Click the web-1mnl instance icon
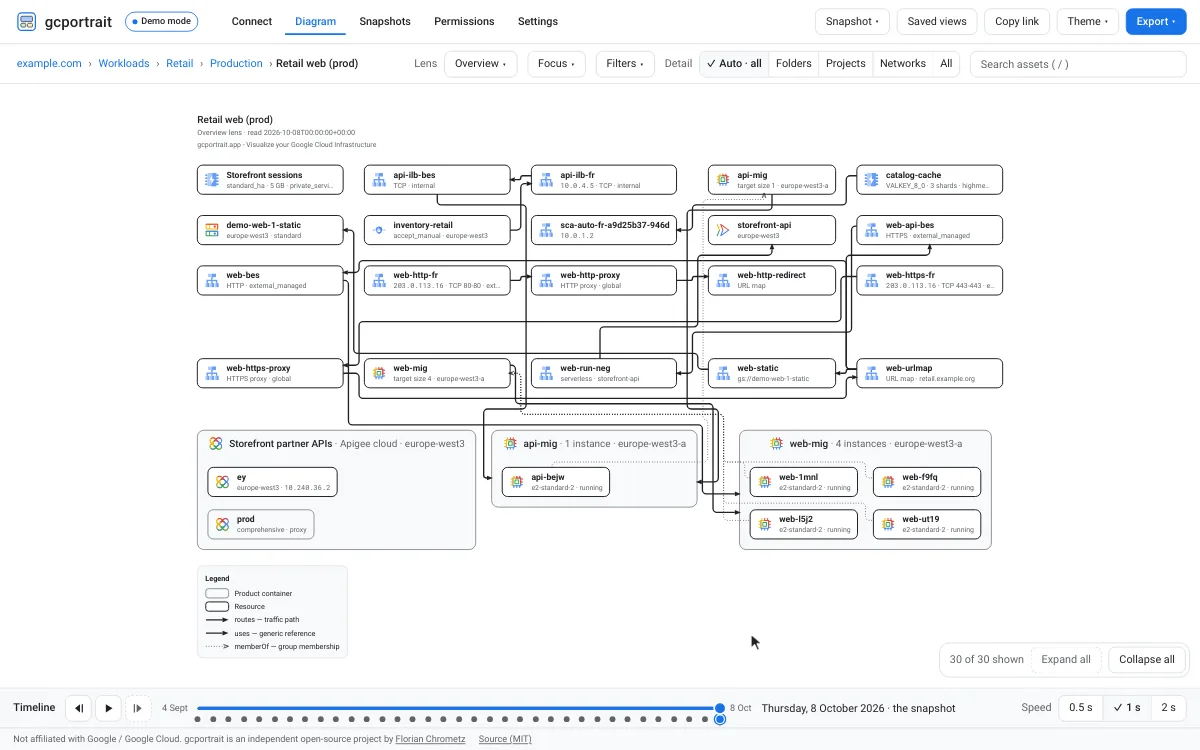Image resolution: width=1200 pixels, height=750 pixels. (764, 482)
